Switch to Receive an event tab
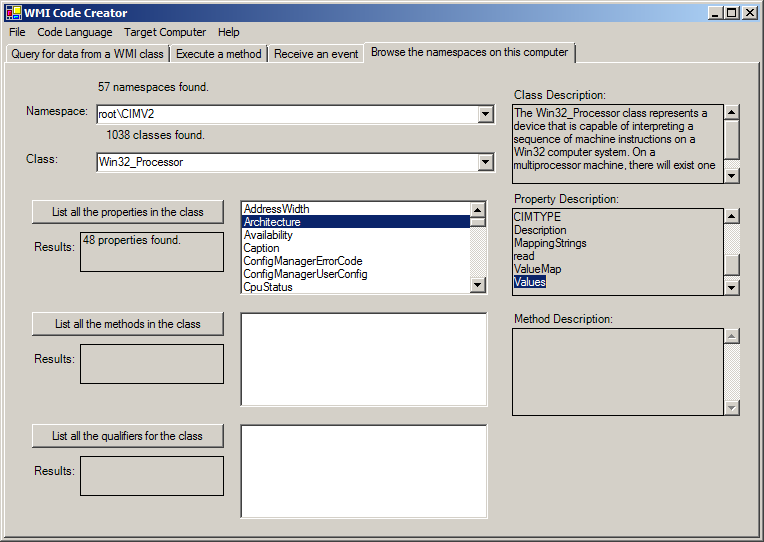Image resolution: width=764 pixels, height=542 pixels. click(x=316, y=54)
